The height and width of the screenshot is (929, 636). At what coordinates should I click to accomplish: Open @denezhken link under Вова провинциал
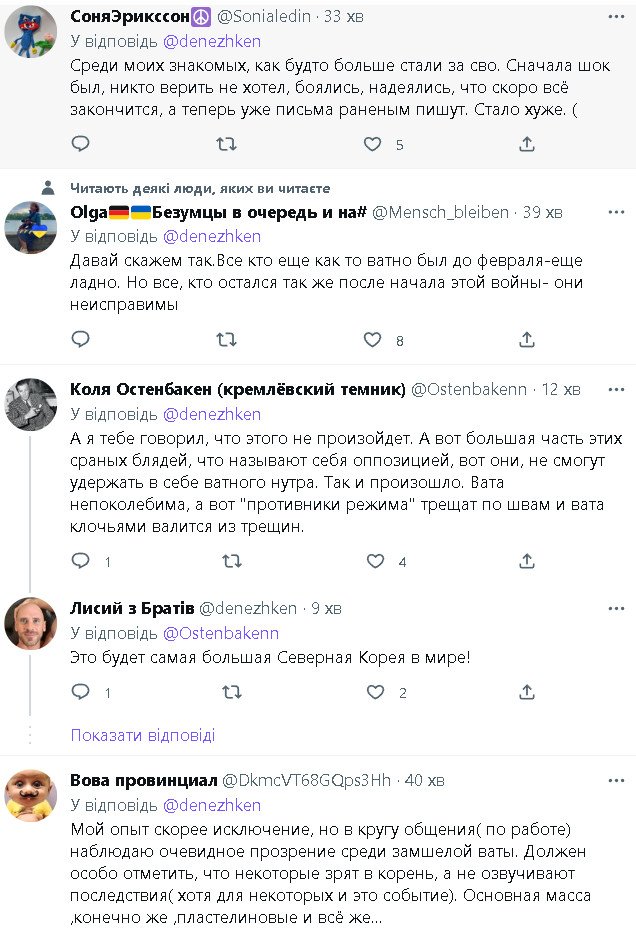(x=211, y=805)
